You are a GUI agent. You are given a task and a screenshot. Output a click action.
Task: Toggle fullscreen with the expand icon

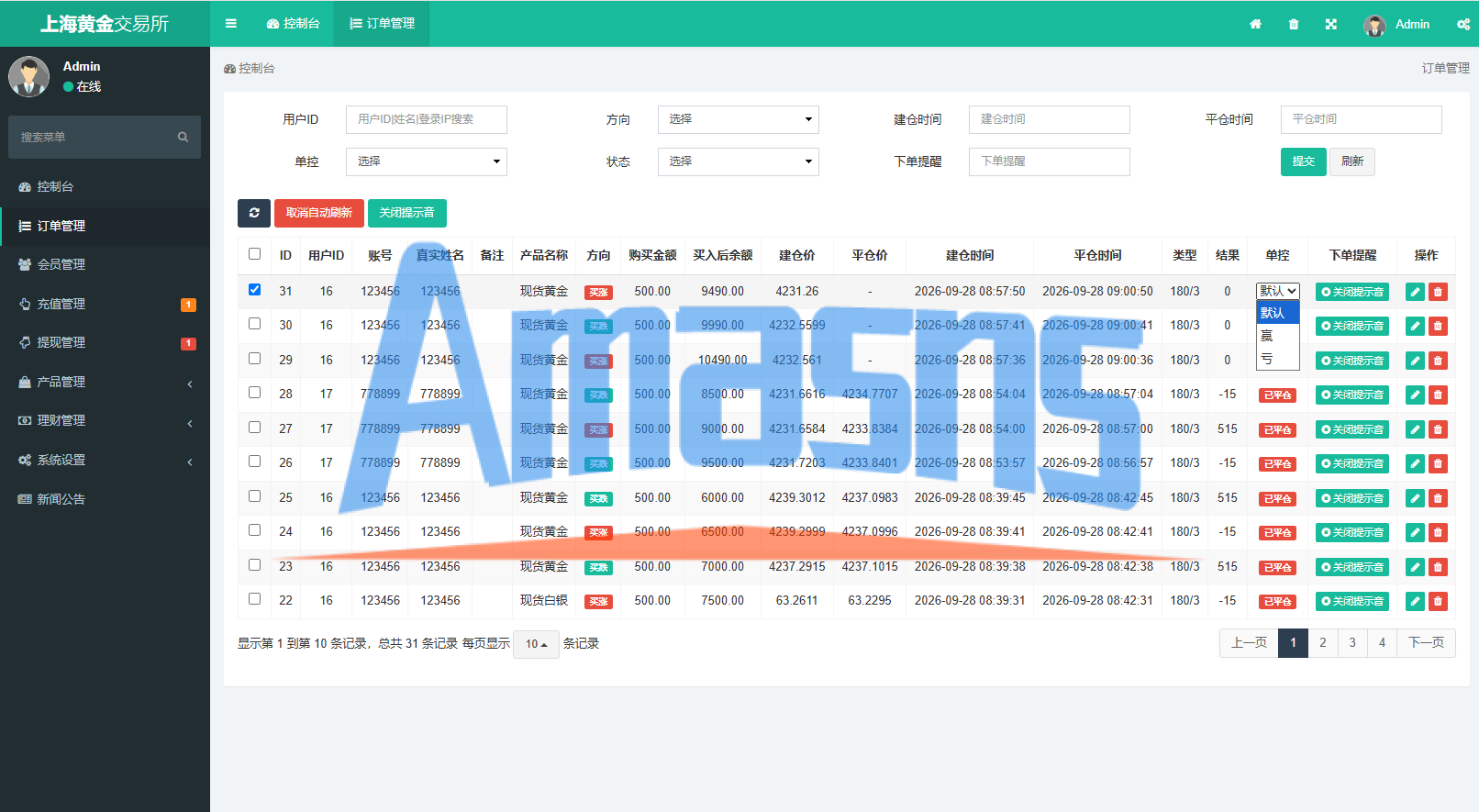coord(1331,25)
